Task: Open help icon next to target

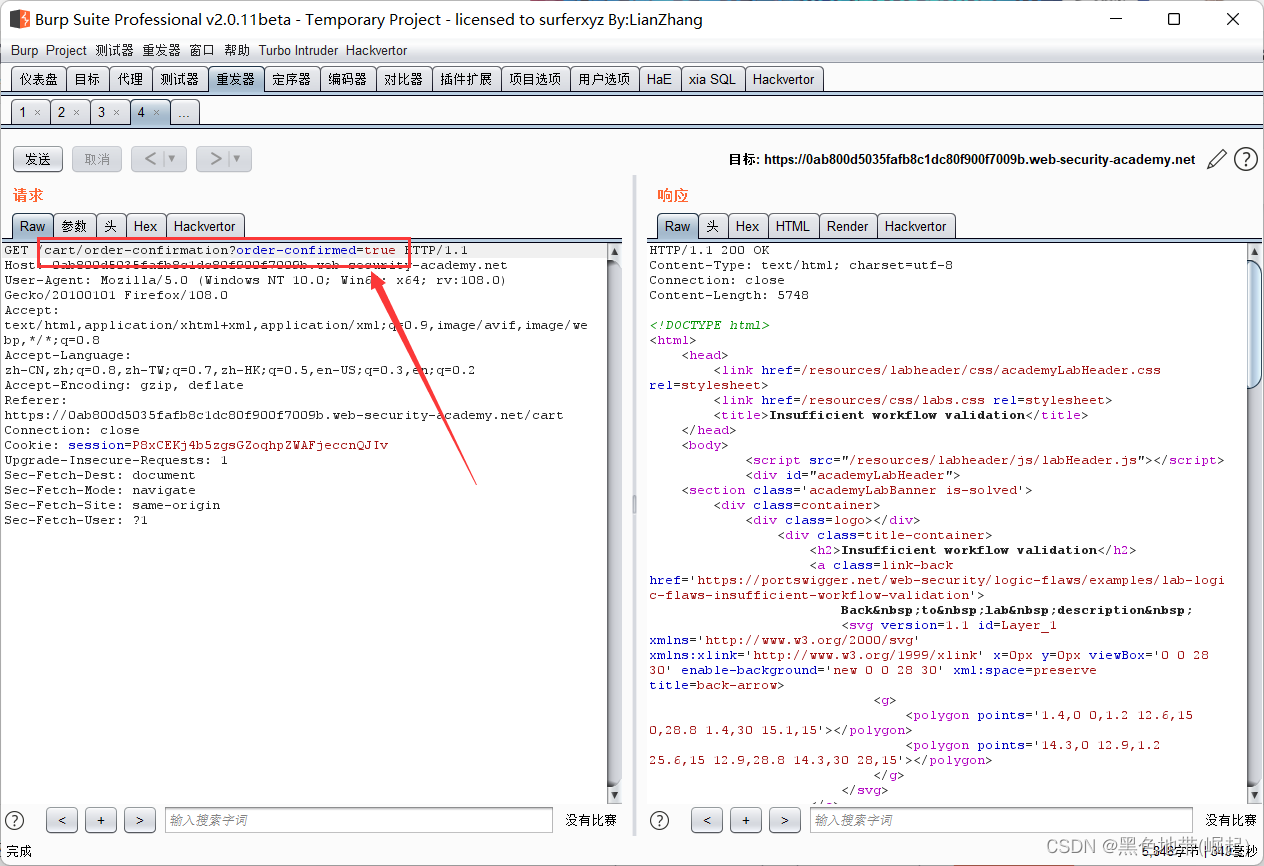Action: tap(1245, 159)
